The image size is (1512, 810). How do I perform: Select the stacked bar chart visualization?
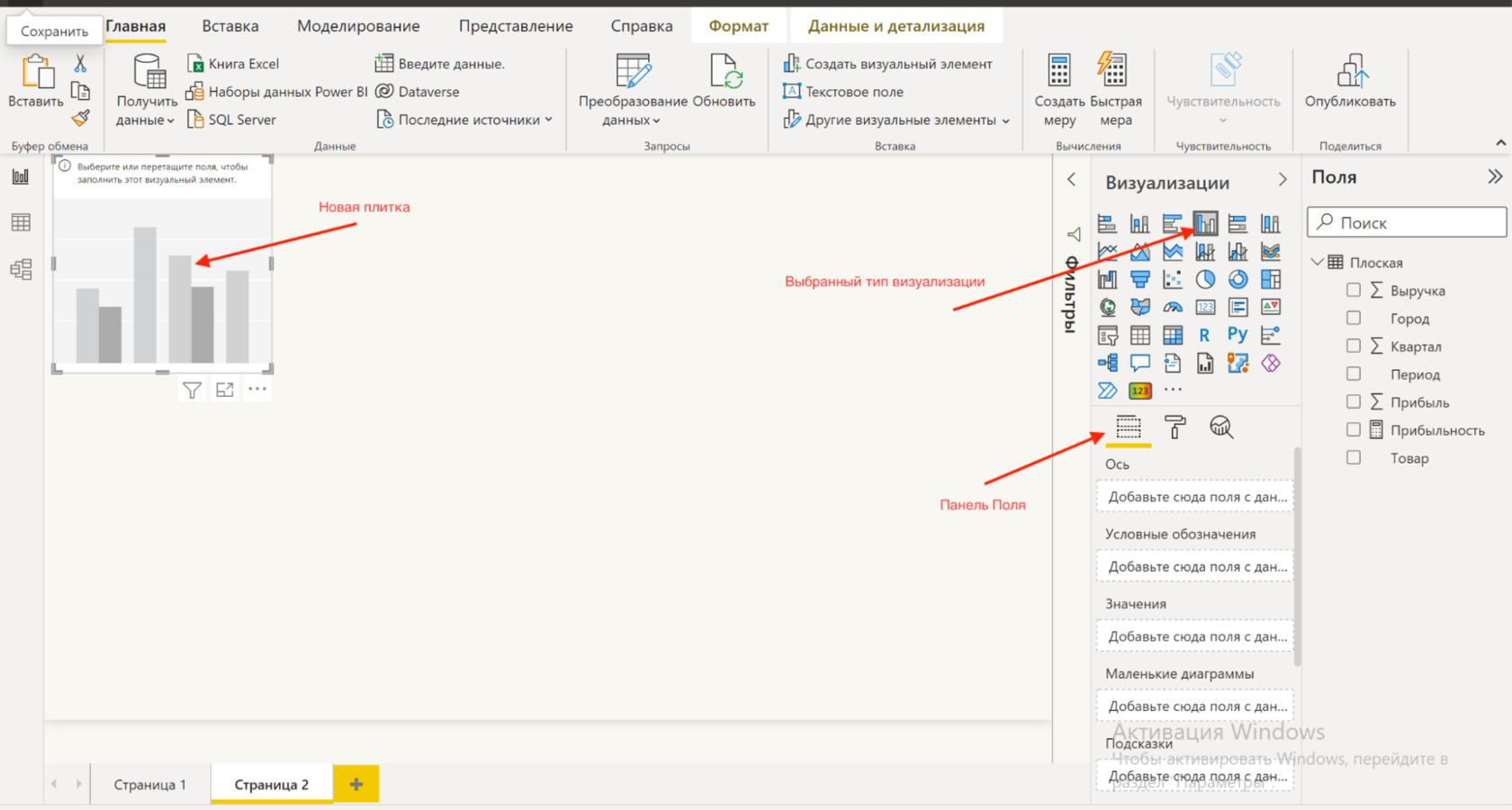point(1107,223)
